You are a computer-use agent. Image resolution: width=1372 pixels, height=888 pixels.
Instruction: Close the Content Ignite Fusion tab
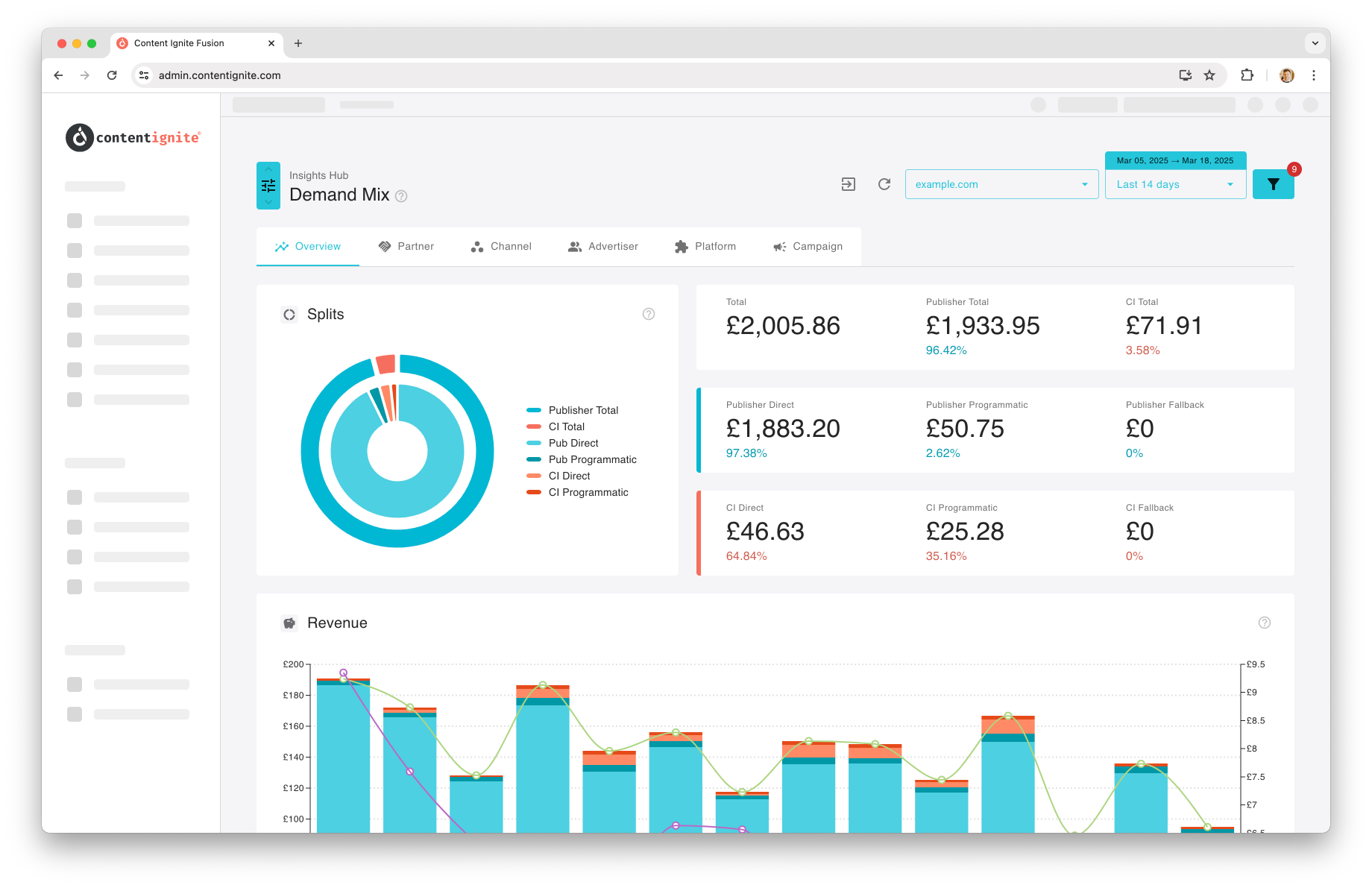click(271, 43)
